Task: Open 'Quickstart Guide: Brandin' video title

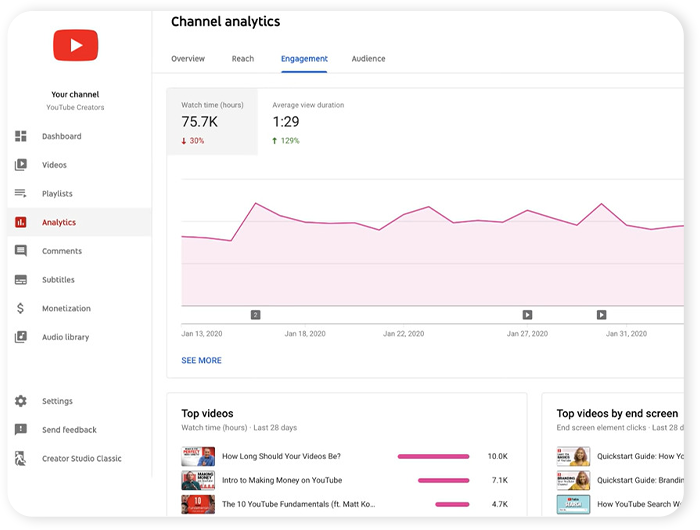Action: (640, 480)
